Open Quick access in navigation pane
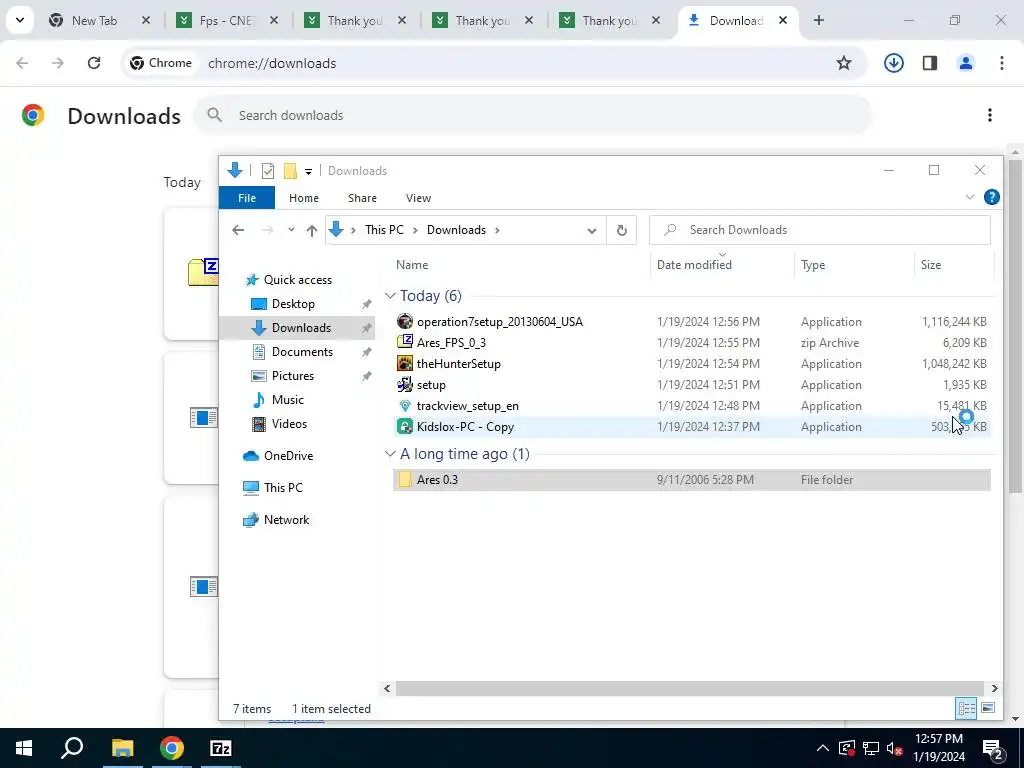Image resolution: width=1024 pixels, height=768 pixels. coord(297,280)
